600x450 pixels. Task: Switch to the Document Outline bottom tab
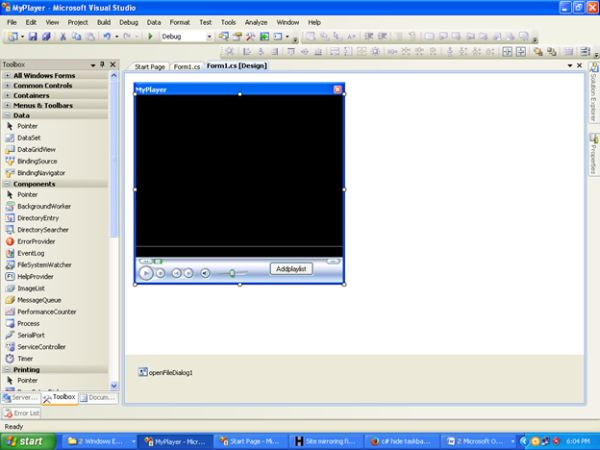[98, 398]
